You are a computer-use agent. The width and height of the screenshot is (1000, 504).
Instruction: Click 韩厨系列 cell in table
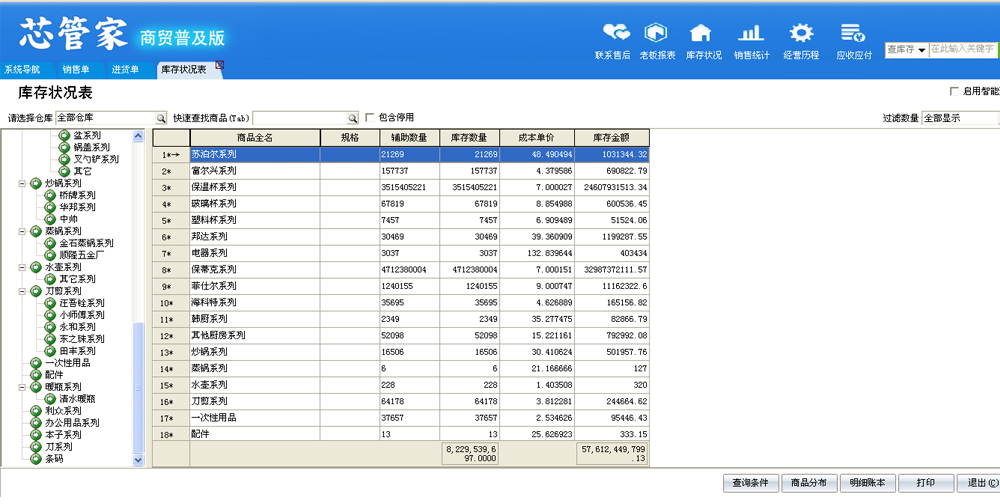click(x=255, y=319)
